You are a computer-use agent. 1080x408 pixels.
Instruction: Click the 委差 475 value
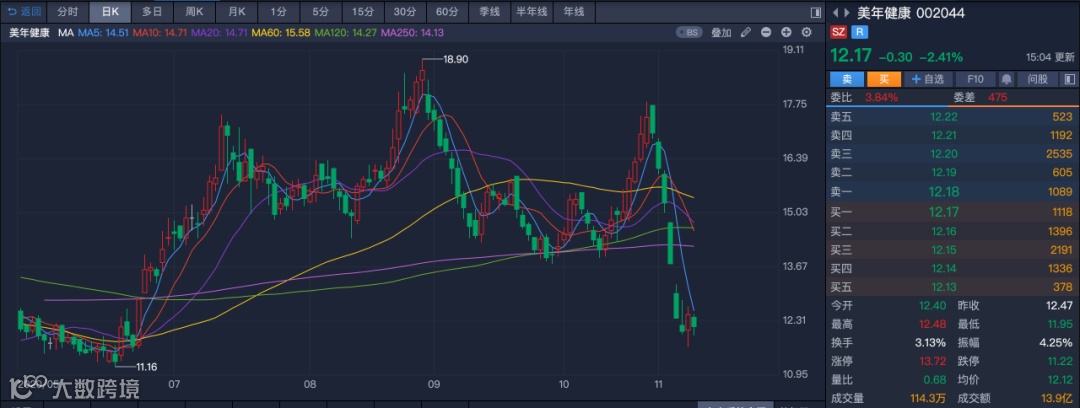coord(997,97)
